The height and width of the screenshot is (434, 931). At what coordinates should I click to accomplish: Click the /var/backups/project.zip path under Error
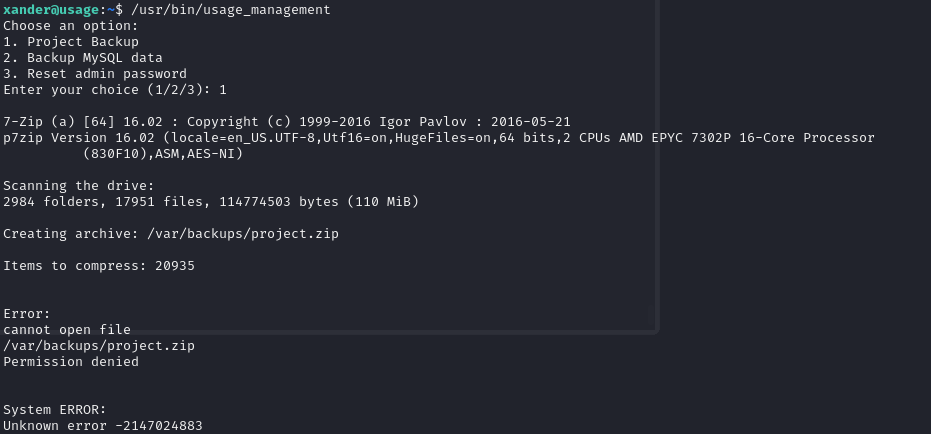point(98,345)
